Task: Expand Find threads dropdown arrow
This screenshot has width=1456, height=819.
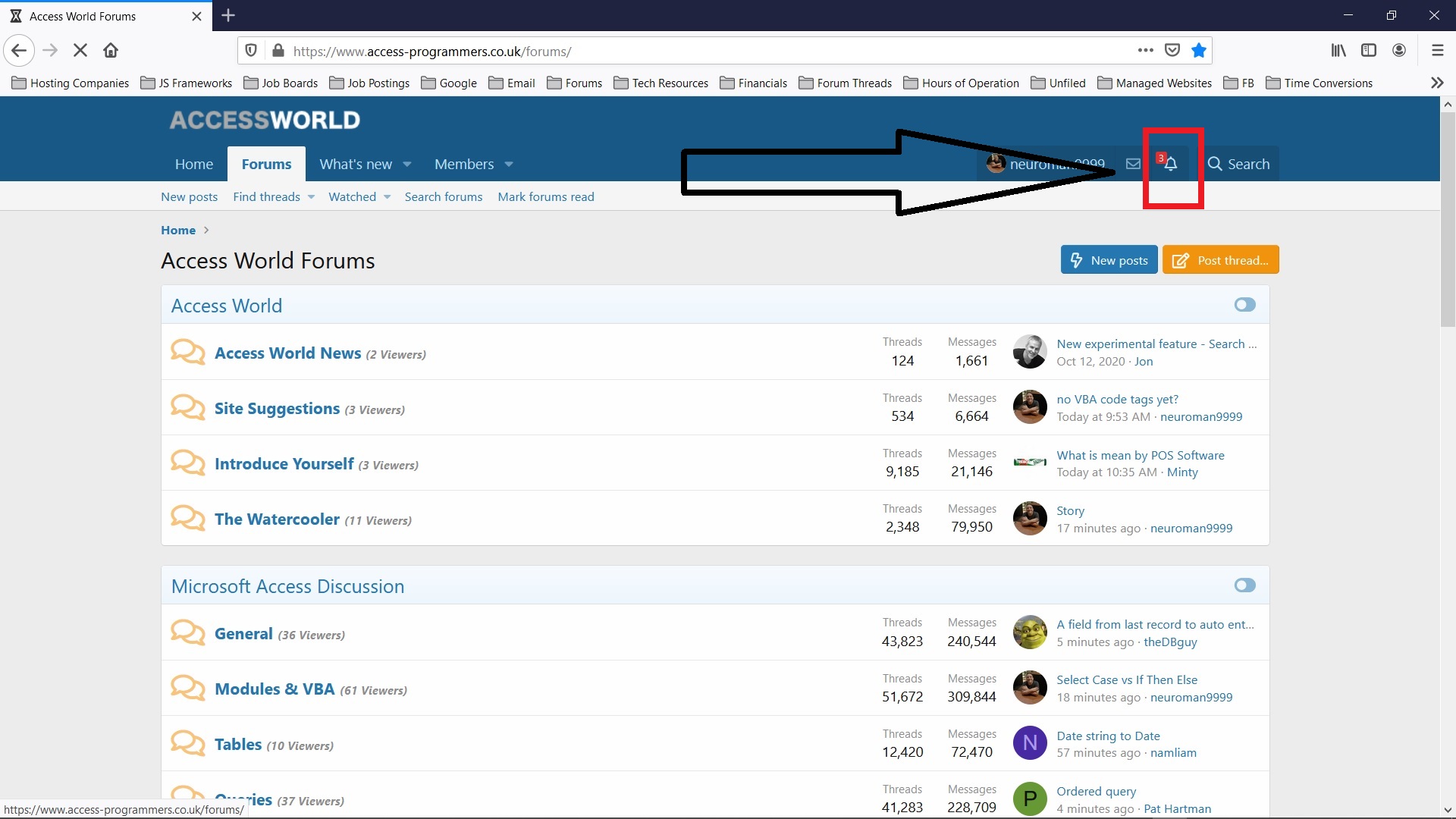Action: (x=311, y=197)
